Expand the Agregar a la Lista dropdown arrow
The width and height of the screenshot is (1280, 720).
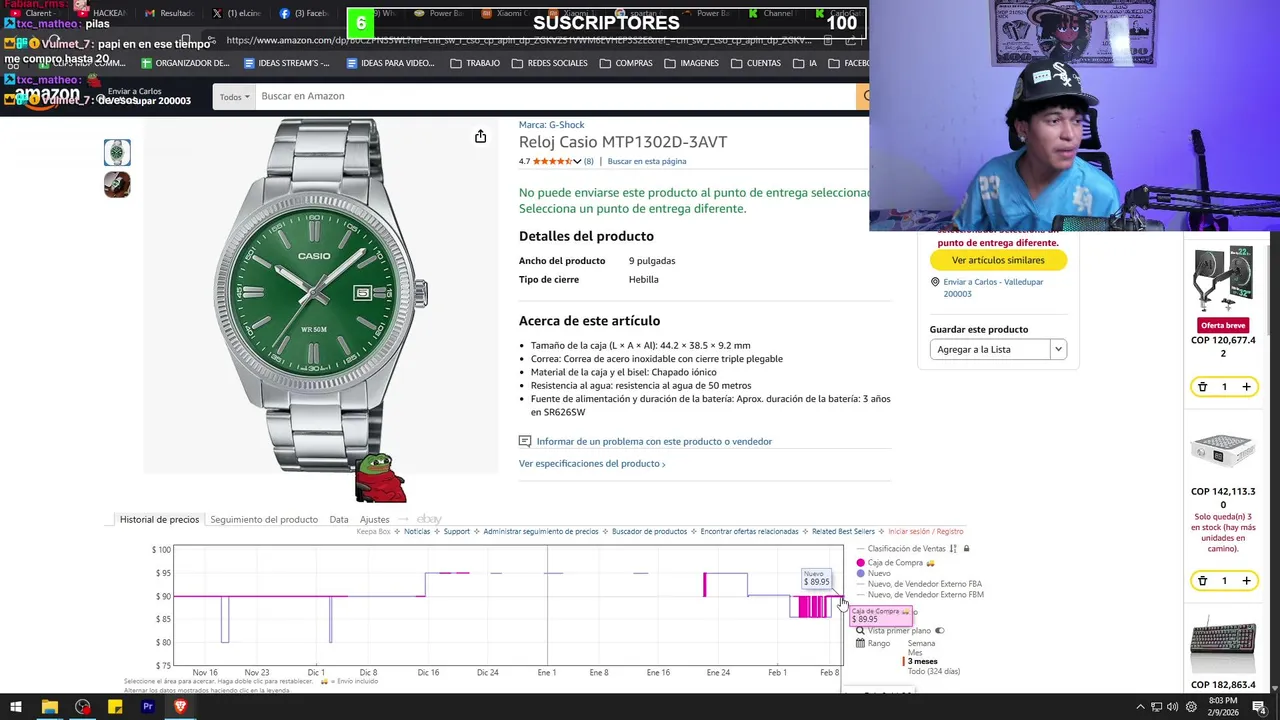(x=1058, y=349)
